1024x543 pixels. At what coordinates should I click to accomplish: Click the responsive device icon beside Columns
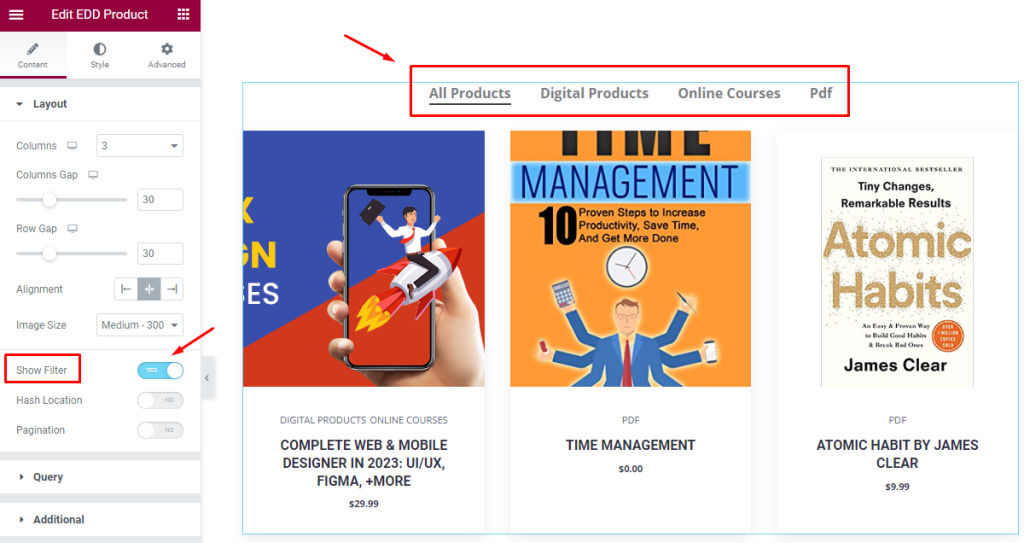click(72, 146)
